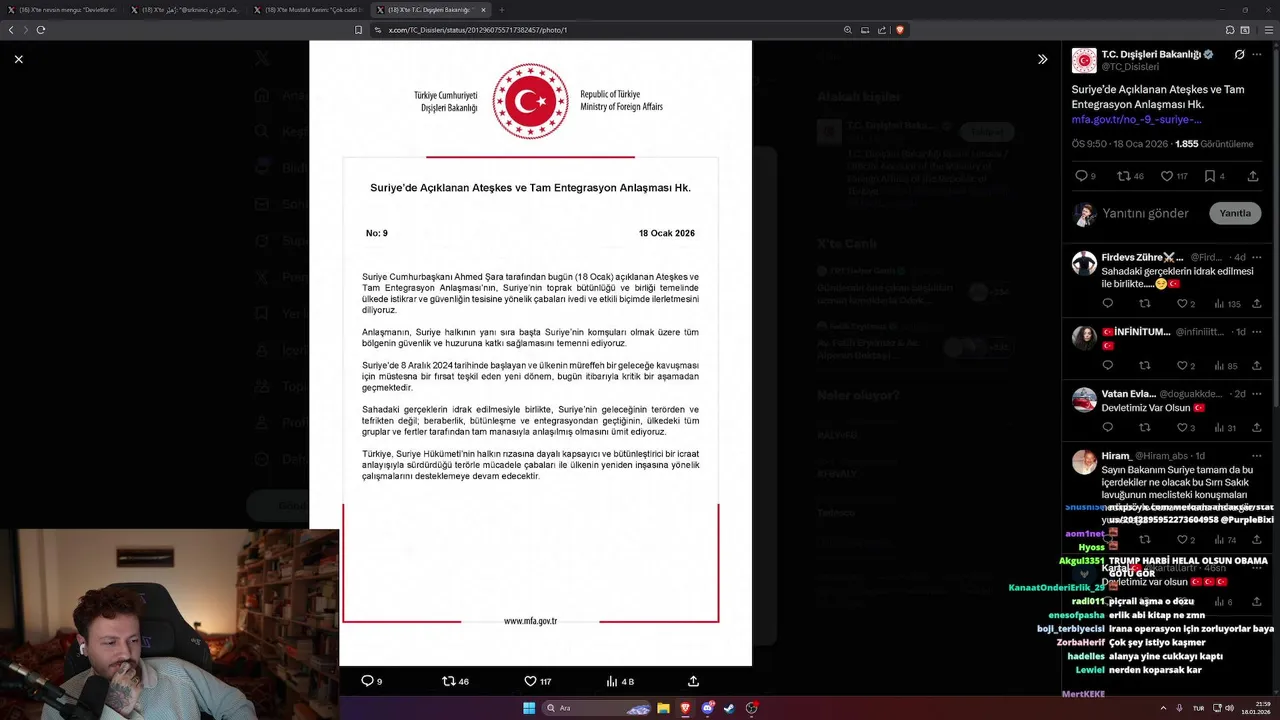The height and width of the screenshot is (720, 1280).
Task: Reply to Vatan Evla's comment
Action: pos(1107,427)
